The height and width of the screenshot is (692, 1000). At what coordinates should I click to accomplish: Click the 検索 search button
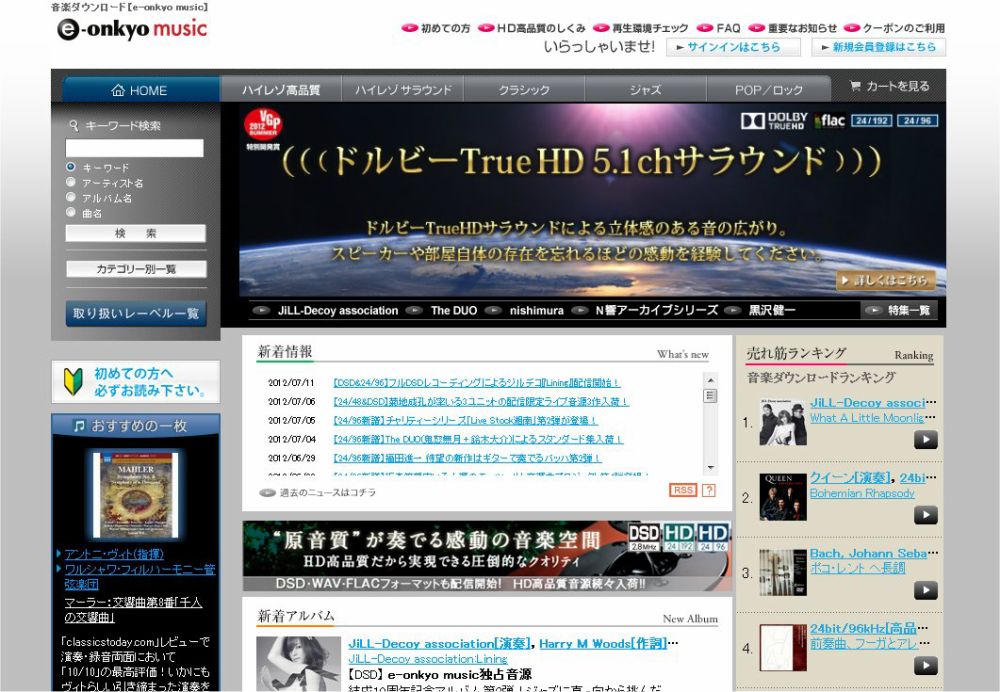point(136,233)
